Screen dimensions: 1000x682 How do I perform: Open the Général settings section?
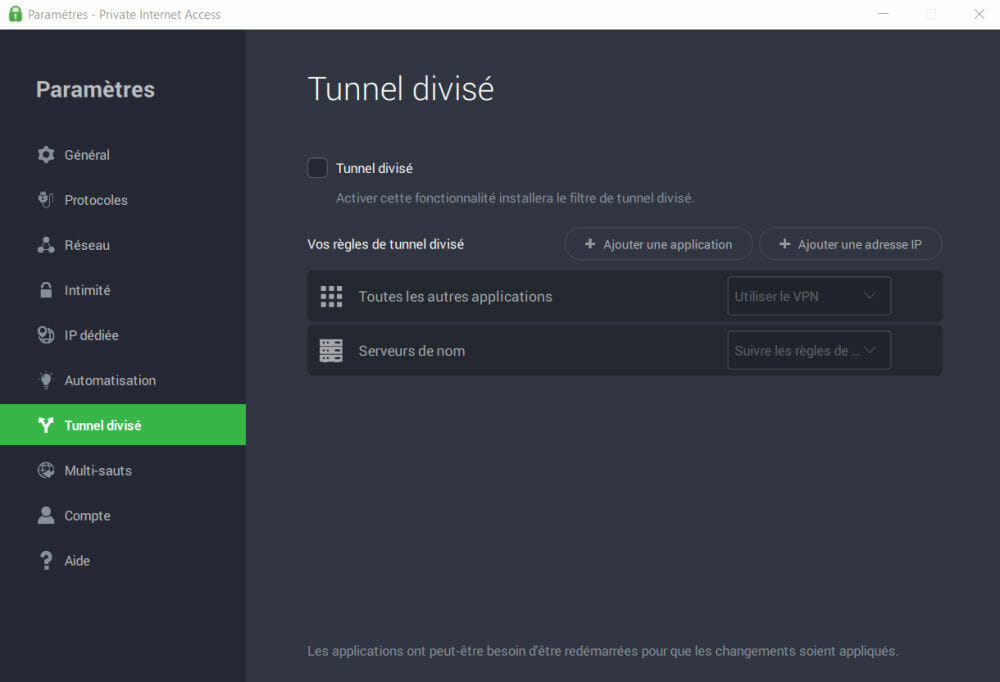[122, 154]
